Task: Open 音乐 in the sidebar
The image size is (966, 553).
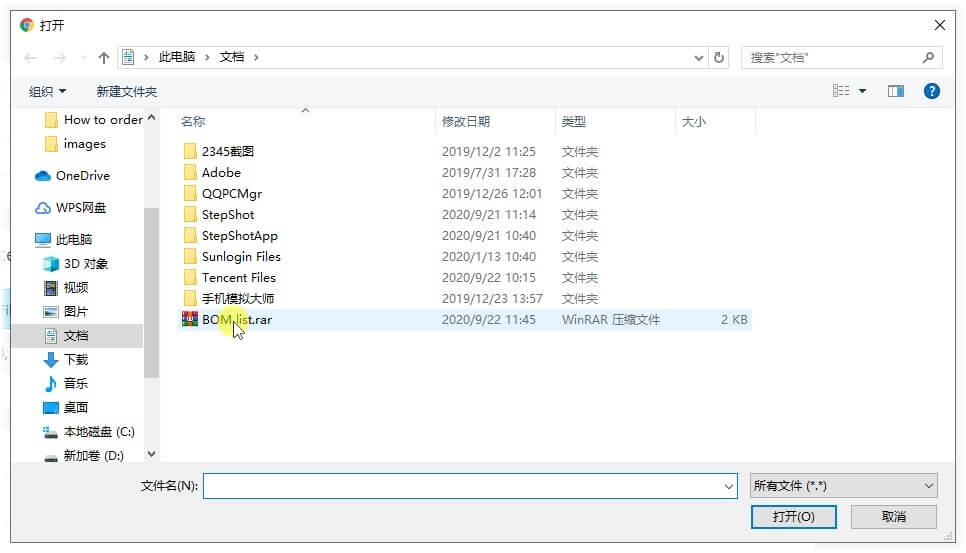Action: 66,384
